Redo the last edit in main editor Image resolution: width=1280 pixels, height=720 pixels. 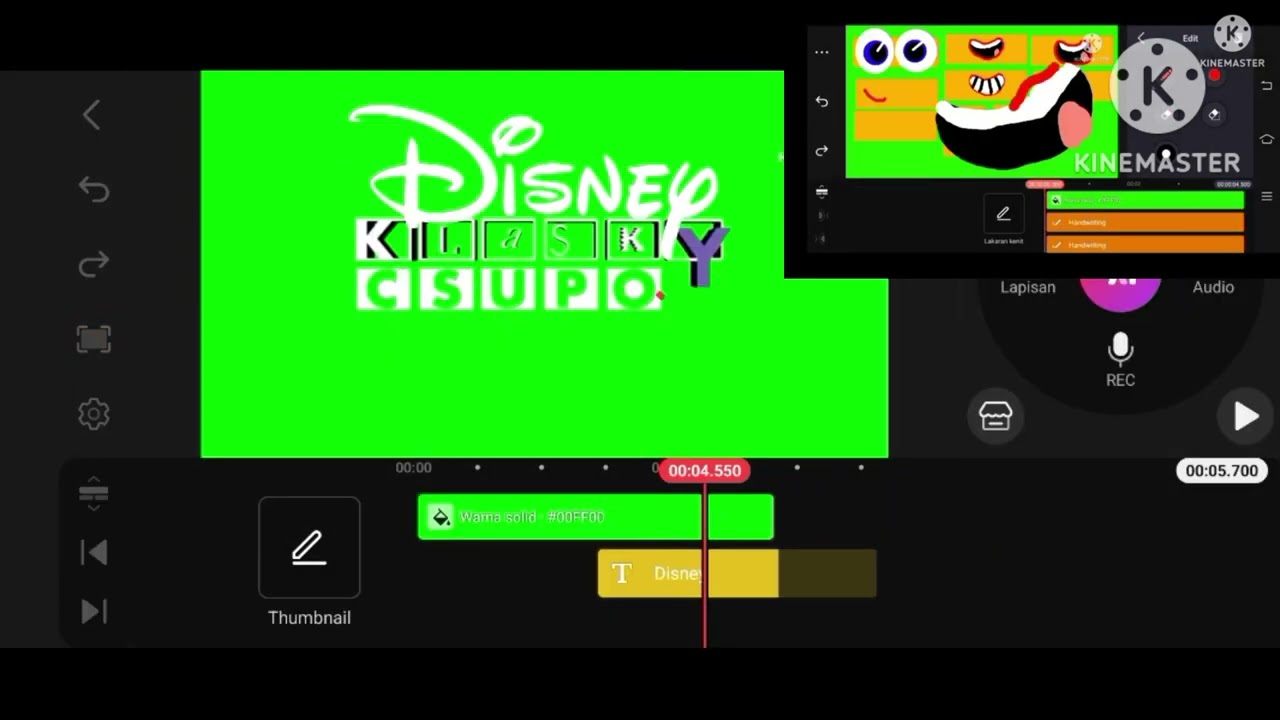(94, 264)
